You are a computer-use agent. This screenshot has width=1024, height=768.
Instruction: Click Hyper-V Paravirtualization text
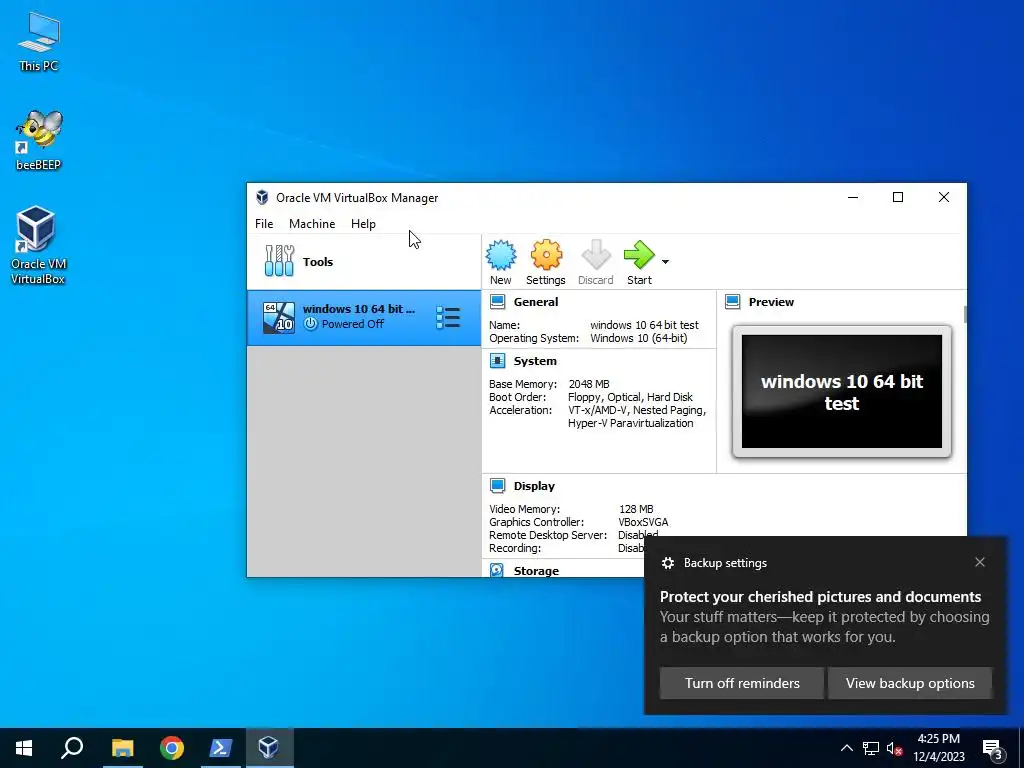[630, 423]
